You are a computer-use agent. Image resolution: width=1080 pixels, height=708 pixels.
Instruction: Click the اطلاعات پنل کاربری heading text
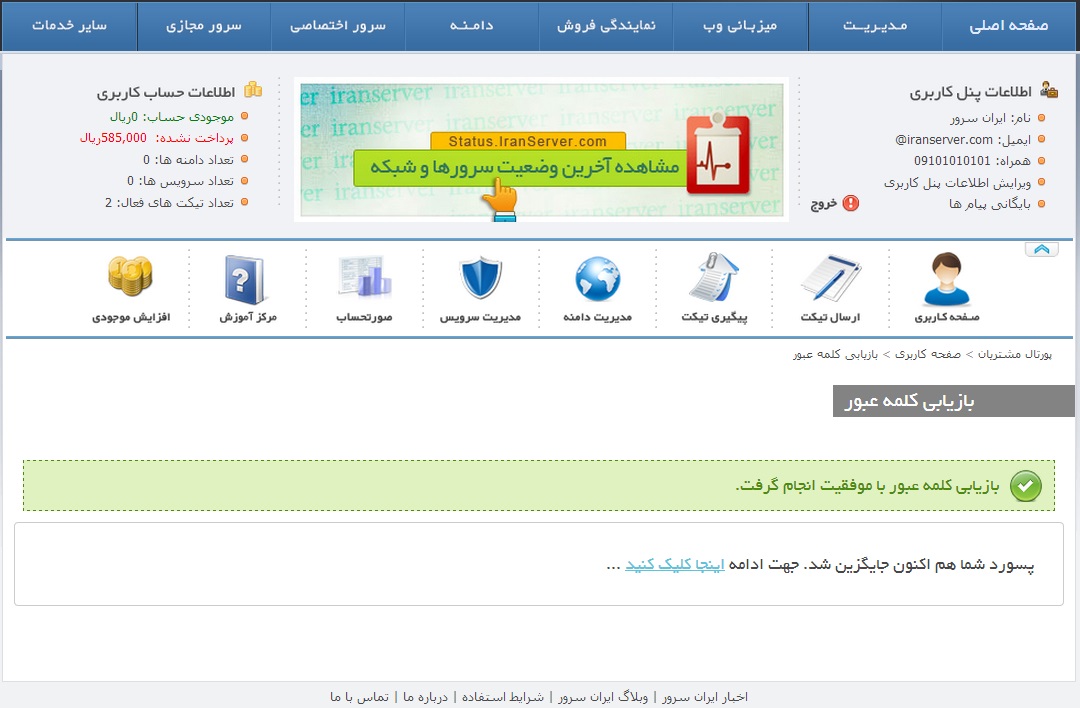click(x=970, y=92)
